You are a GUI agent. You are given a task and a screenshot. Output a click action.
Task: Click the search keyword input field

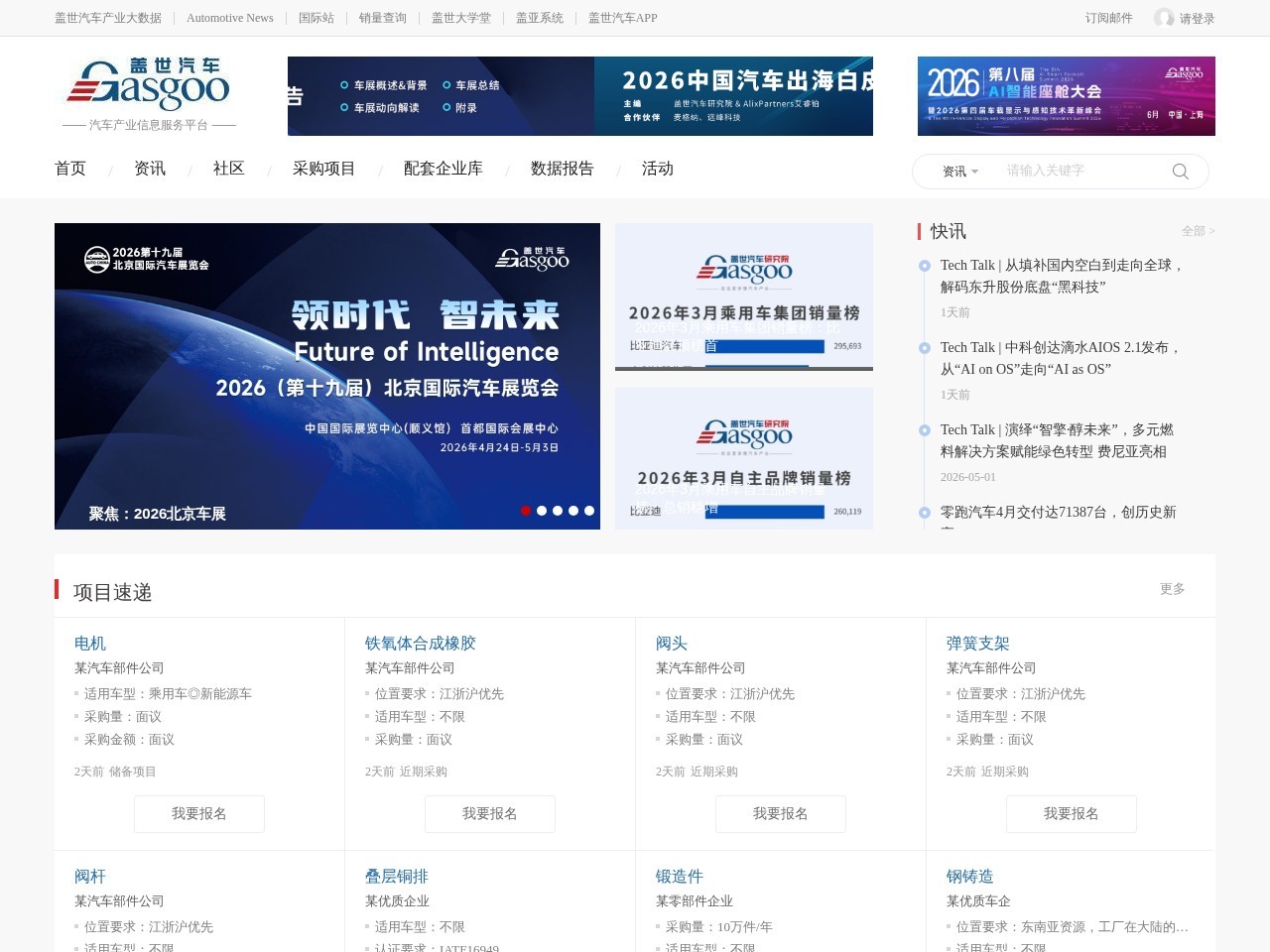coord(1083,171)
